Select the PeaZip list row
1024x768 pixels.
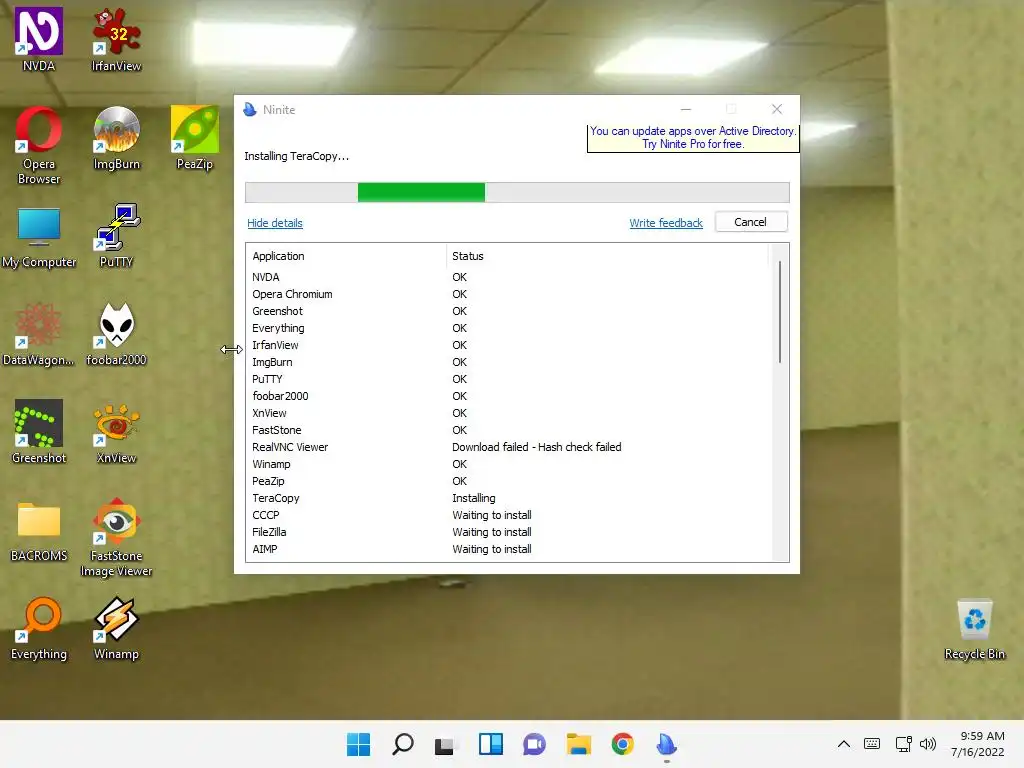[509, 481]
